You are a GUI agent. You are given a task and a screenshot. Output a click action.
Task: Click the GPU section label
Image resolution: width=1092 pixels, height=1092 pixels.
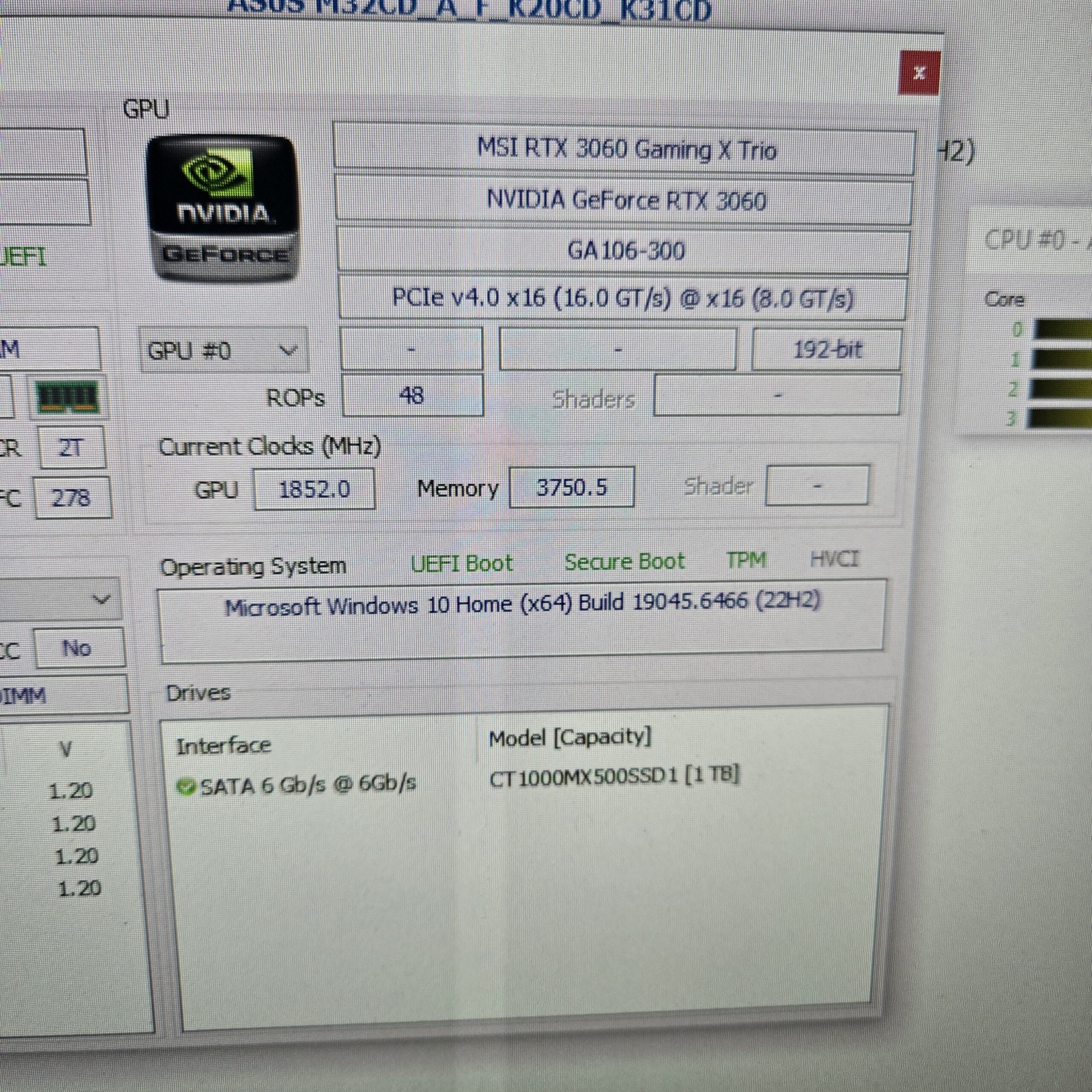coord(146,109)
